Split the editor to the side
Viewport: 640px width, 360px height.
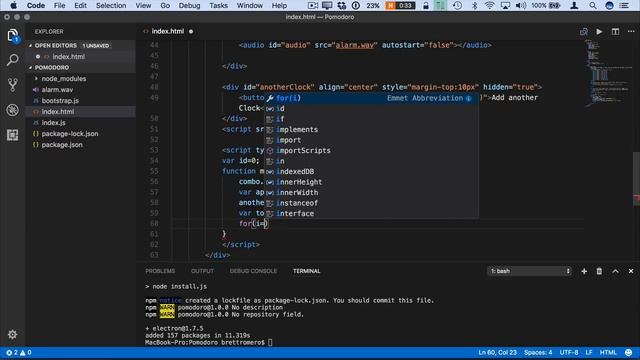615,31
